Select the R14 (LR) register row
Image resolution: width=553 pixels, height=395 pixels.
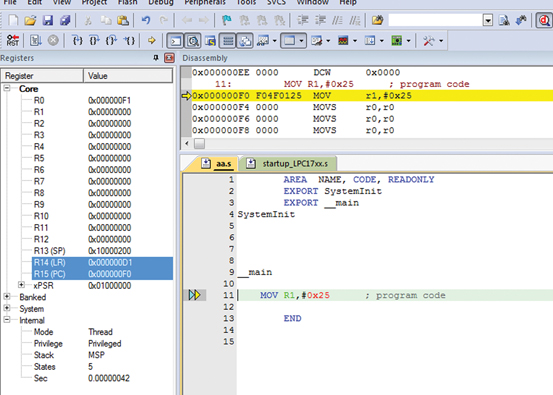[102, 262]
